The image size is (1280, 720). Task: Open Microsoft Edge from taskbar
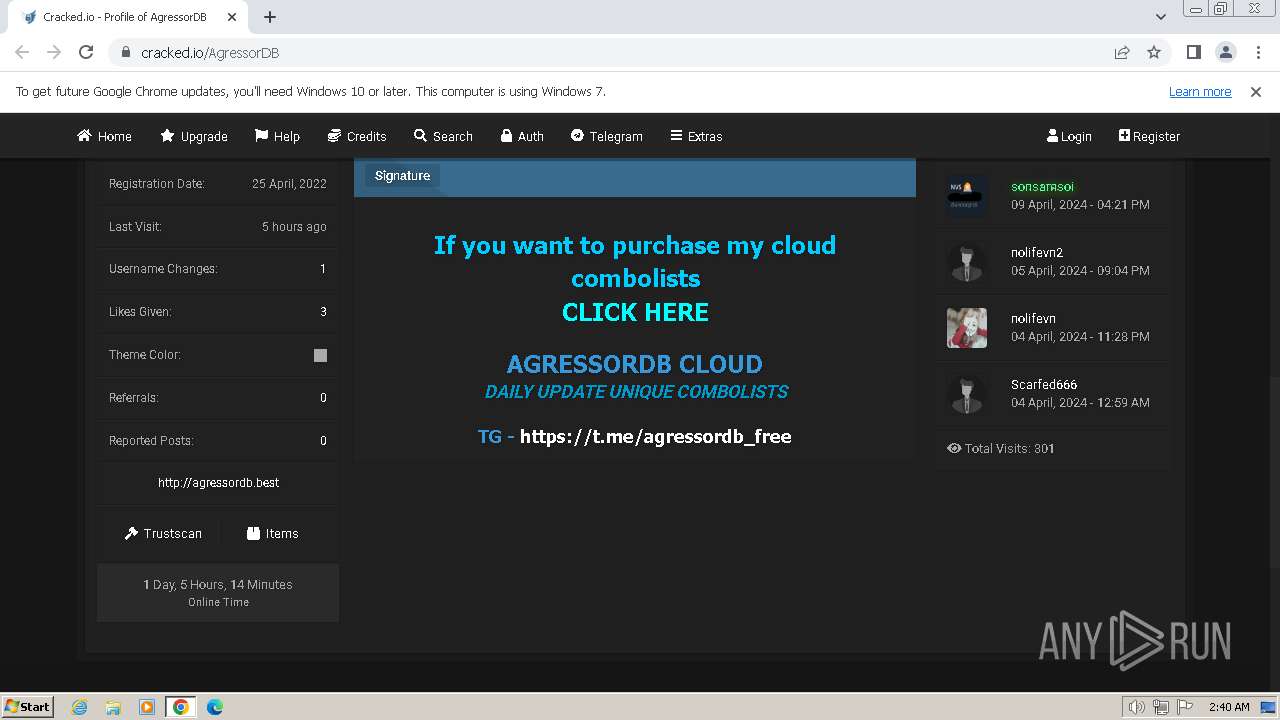(215, 707)
